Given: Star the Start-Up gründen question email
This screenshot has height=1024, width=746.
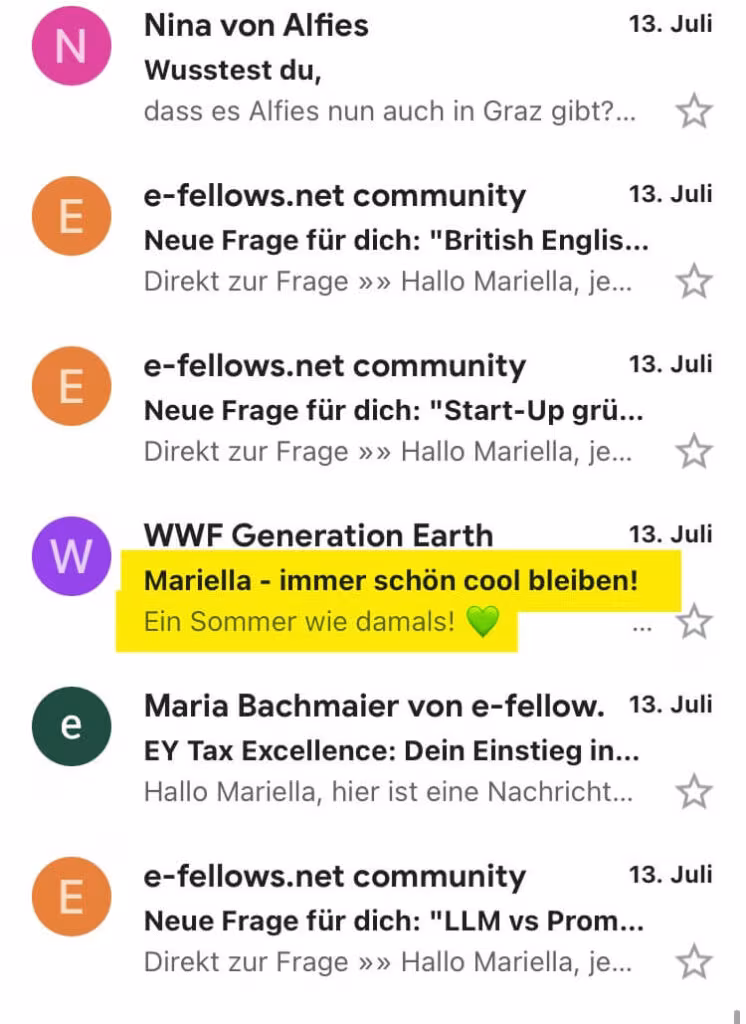Looking at the screenshot, I should click(693, 451).
